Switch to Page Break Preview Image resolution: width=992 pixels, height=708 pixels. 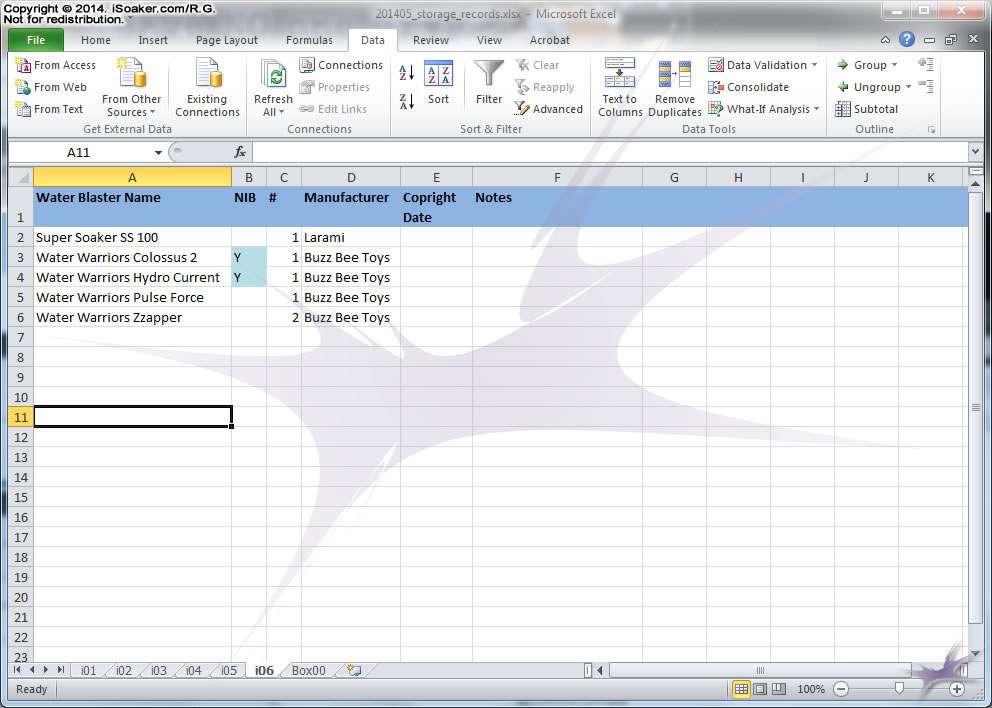779,690
